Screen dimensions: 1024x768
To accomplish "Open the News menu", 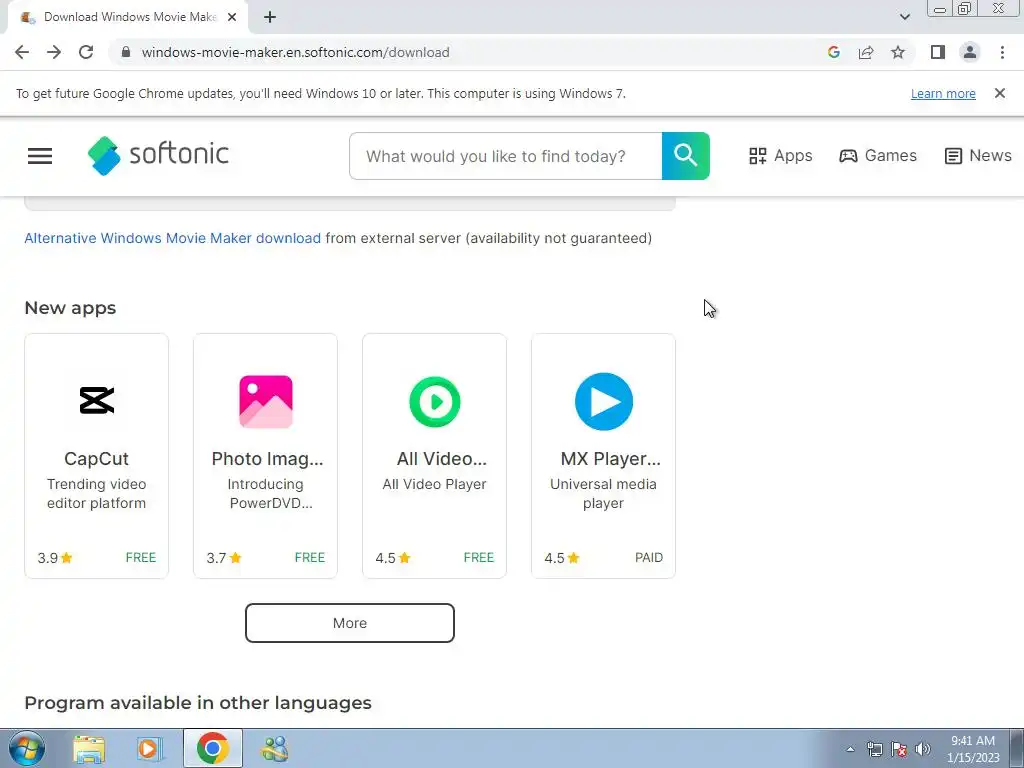I will coord(978,155).
